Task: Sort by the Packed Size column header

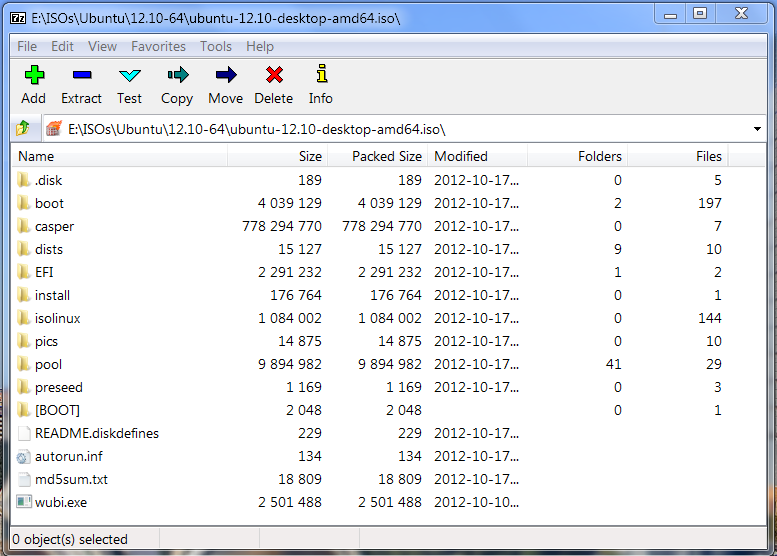Action: pos(378,156)
